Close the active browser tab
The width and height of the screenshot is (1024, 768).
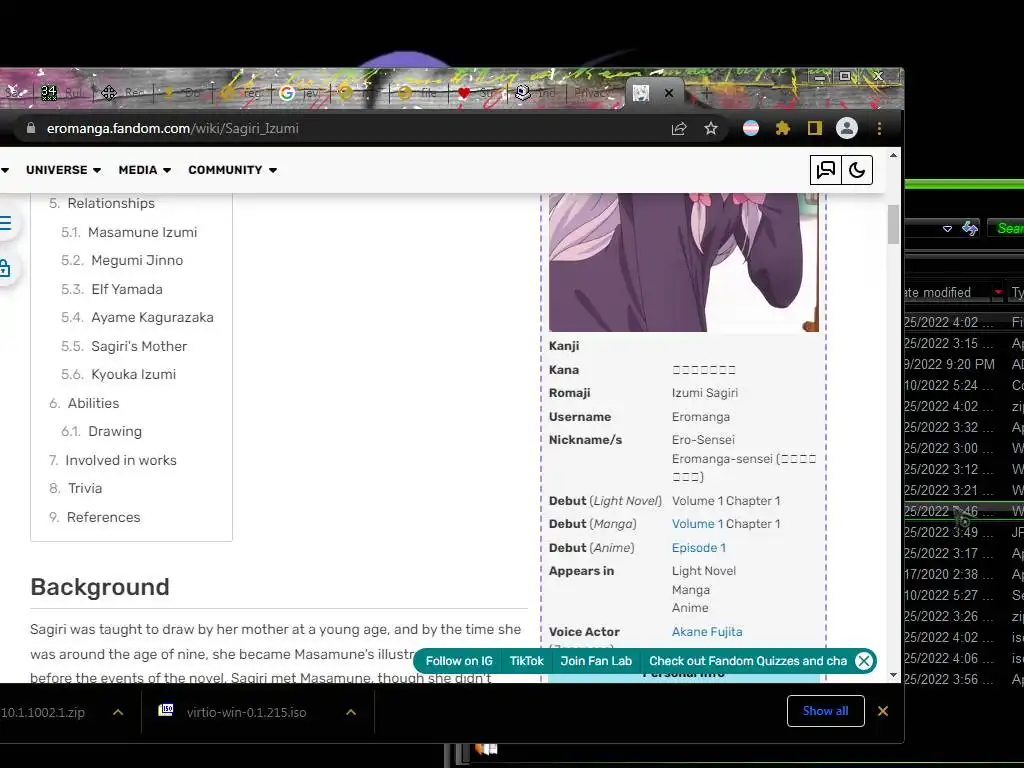(x=669, y=93)
